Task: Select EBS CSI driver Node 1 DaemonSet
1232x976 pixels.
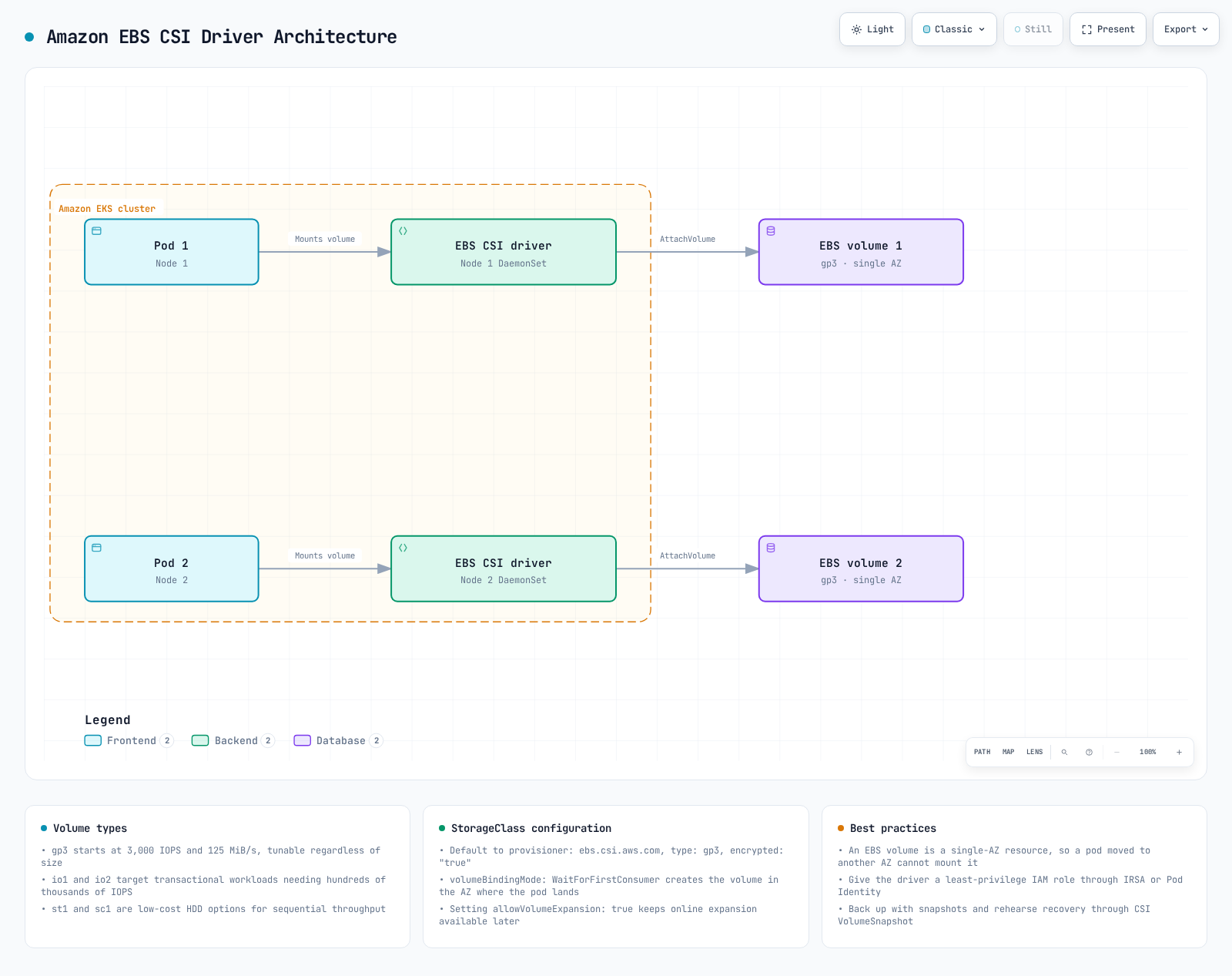Action: click(x=504, y=252)
